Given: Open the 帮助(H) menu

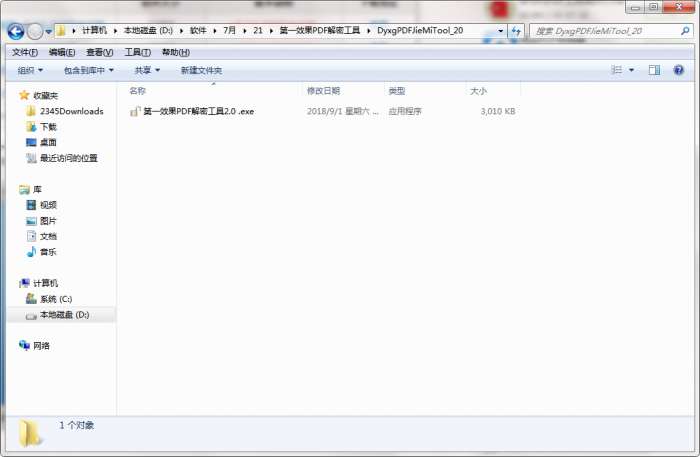Looking at the screenshot, I should pos(175,52).
